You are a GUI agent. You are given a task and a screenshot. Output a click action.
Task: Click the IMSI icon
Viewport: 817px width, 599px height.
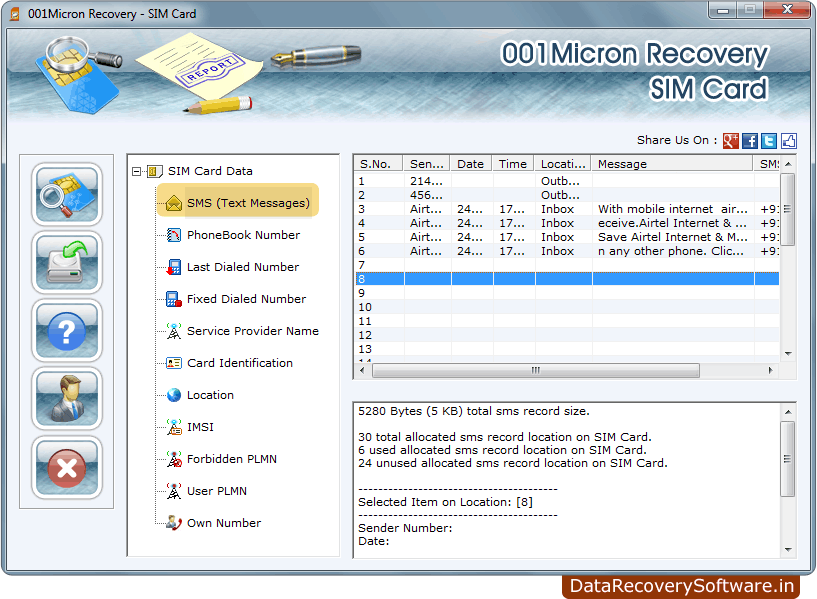click(x=174, y=427)
